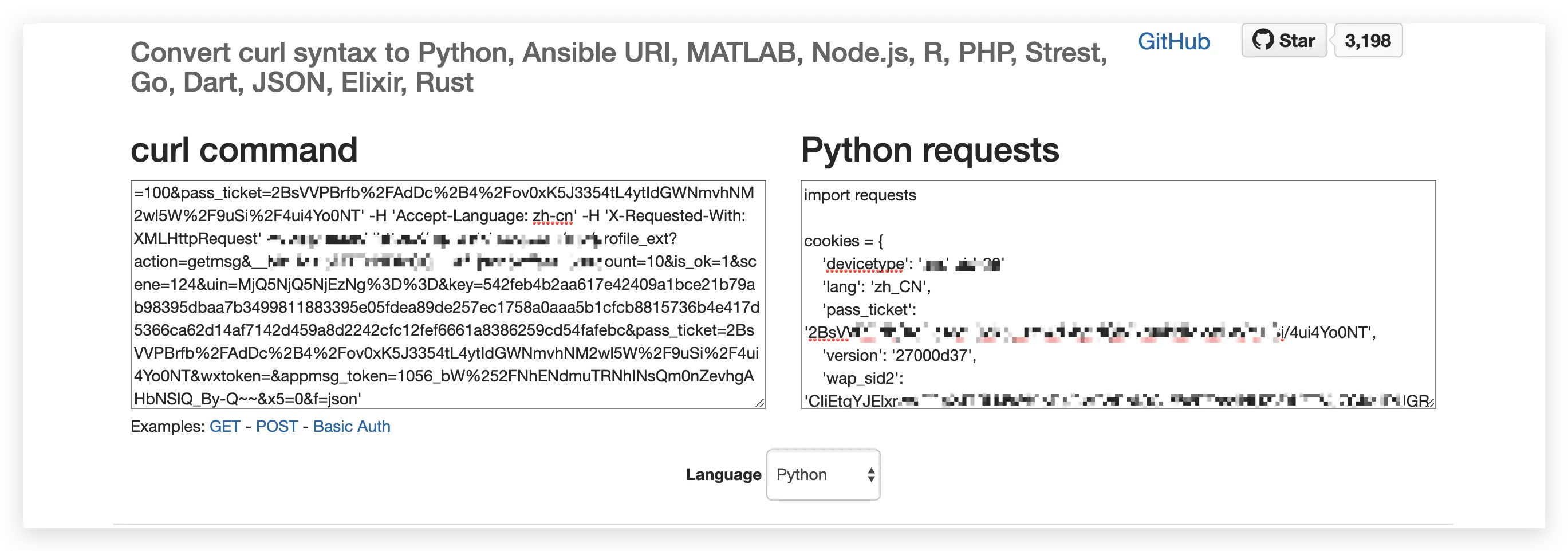1568x551 pixels.
Task: Click the 'Python requests' heading
Action: pos(929,149)
